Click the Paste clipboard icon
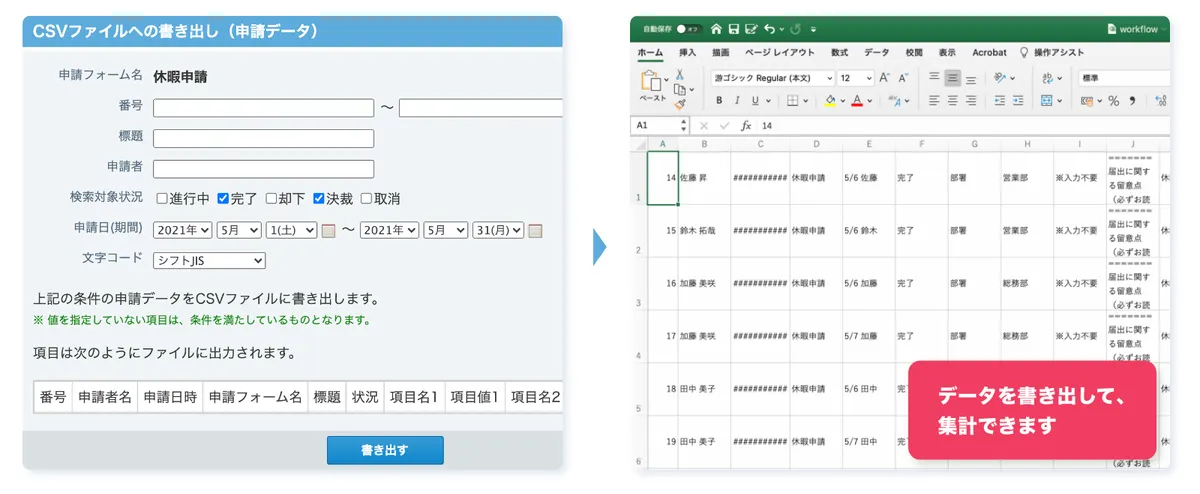Image resolution: width=1200 pixels, height=494 pixels. [651, 82]
